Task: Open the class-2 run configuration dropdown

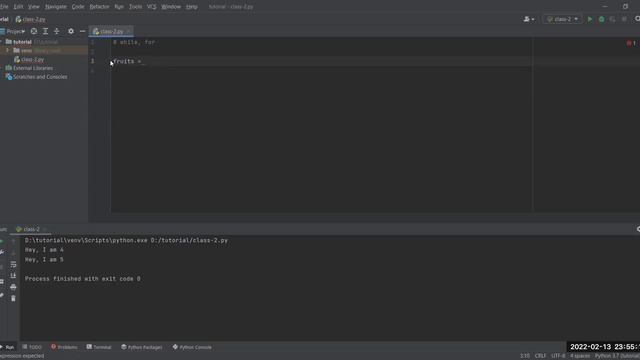Action: [x=562, y=19]
